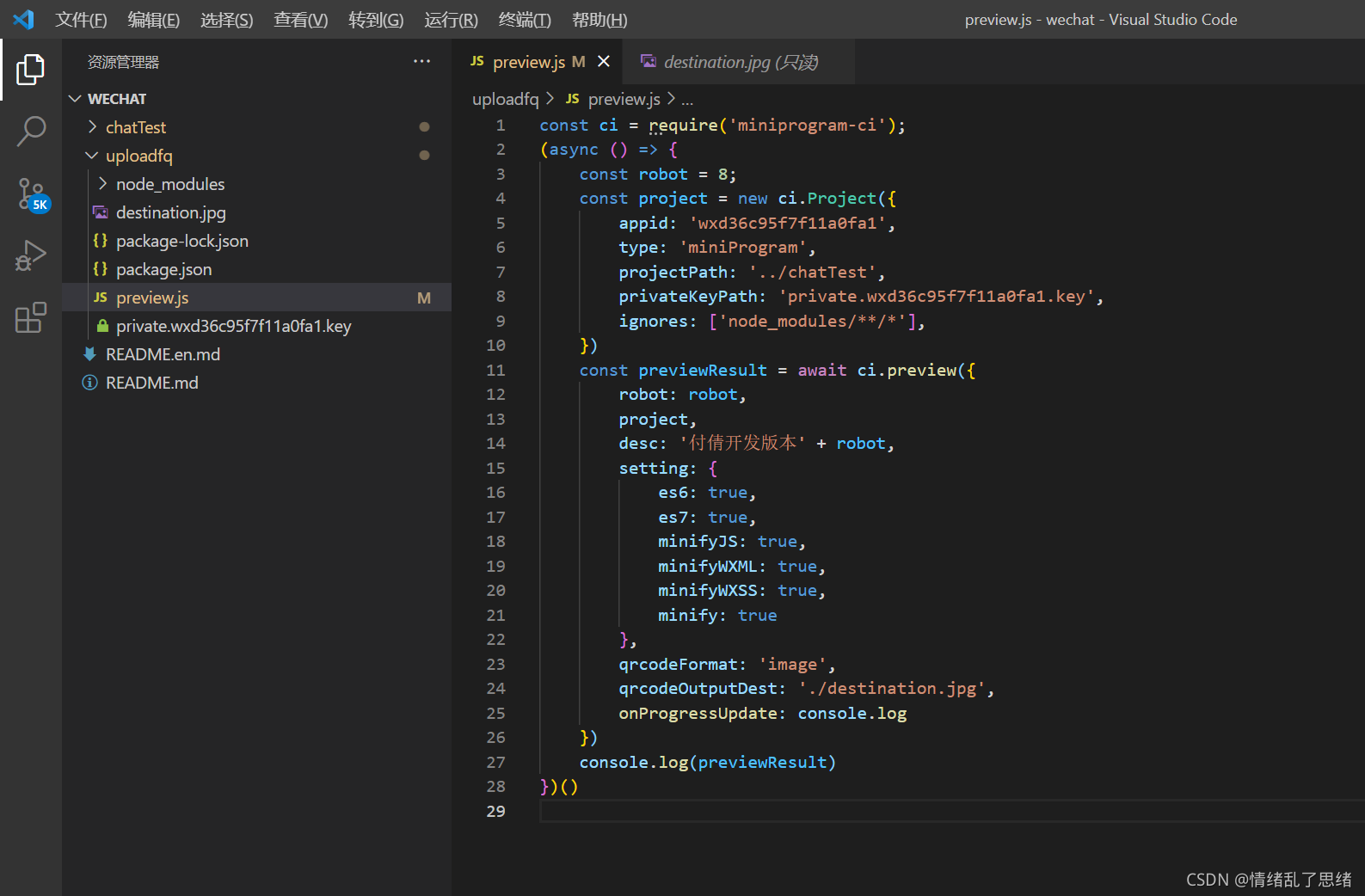This screenshot has width=1365, height=896.
Task: Click 'previewResult' argument on line 27
Action: click(x=762, y=763)
